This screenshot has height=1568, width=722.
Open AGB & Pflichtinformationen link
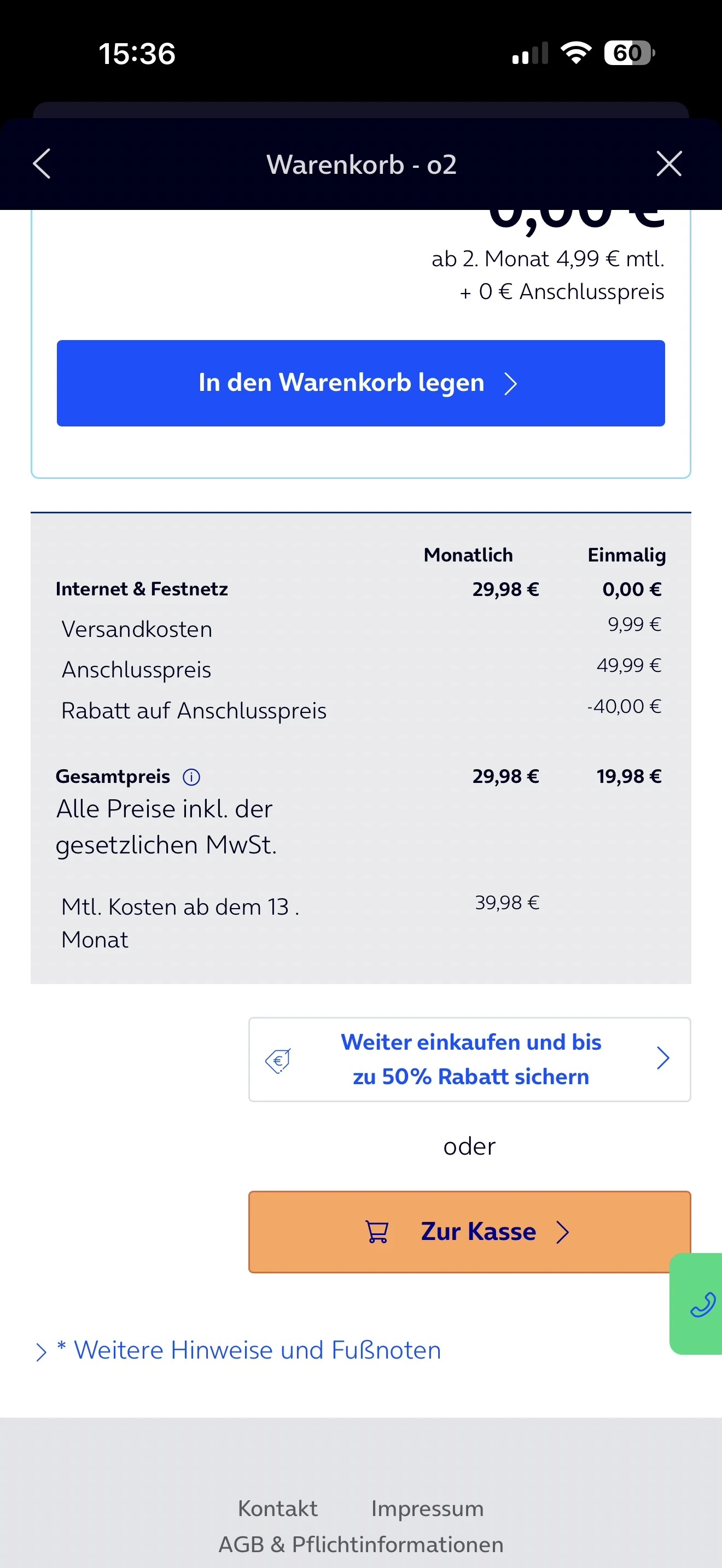tap(361, 1544)
